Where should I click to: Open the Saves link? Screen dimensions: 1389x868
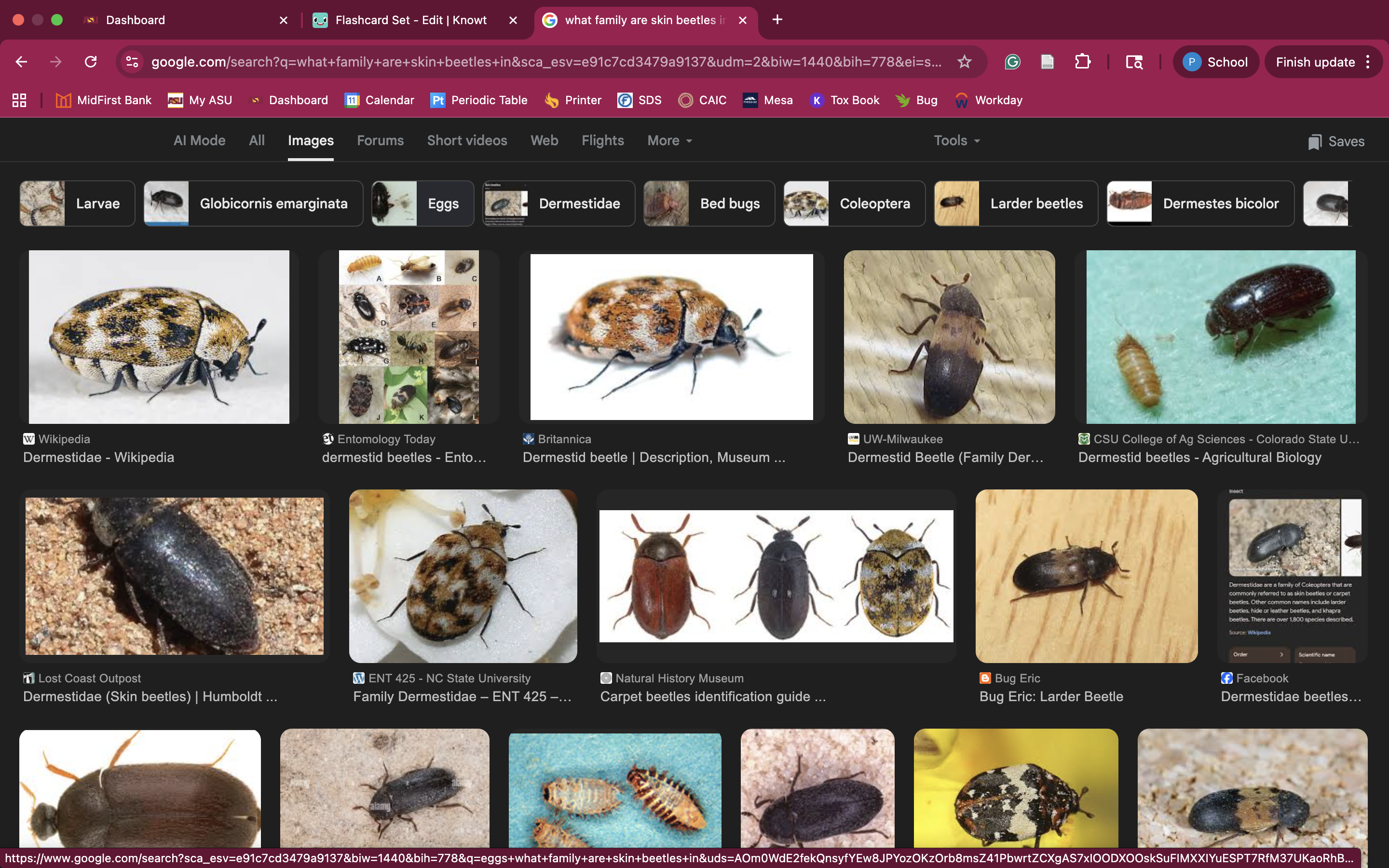tap(1336, 142)
